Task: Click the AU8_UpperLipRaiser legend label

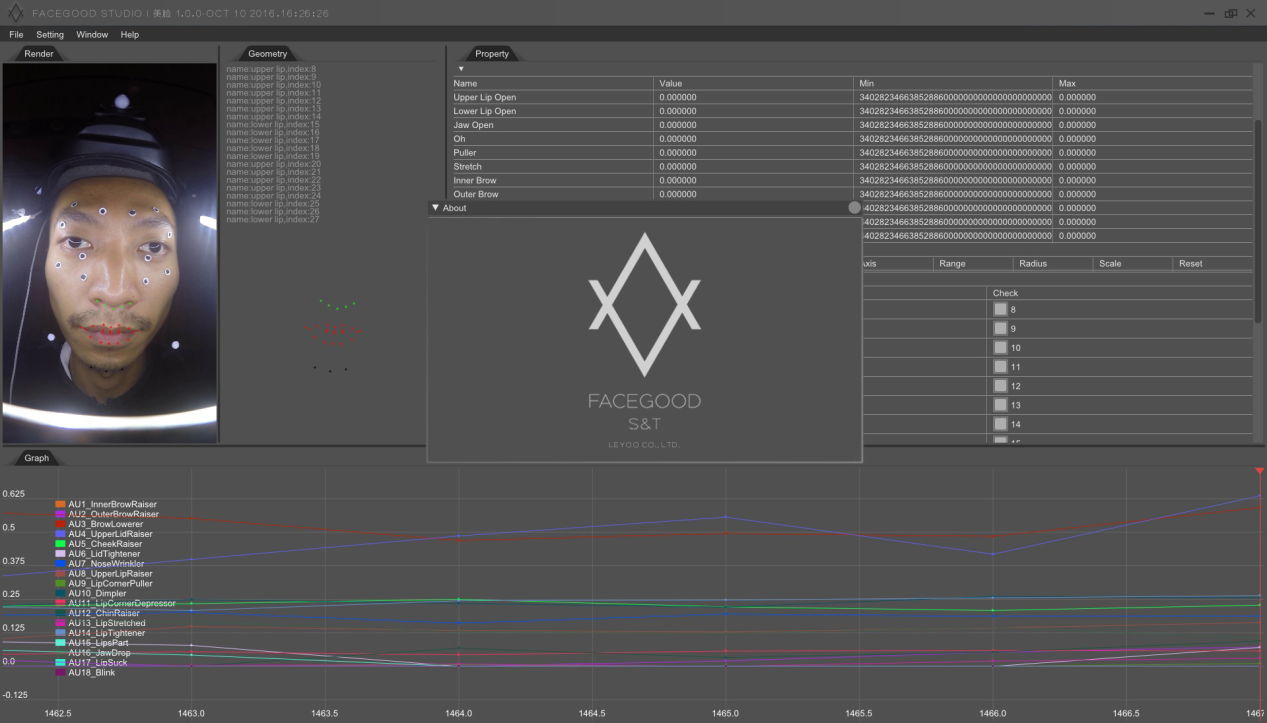Action: 110,574
